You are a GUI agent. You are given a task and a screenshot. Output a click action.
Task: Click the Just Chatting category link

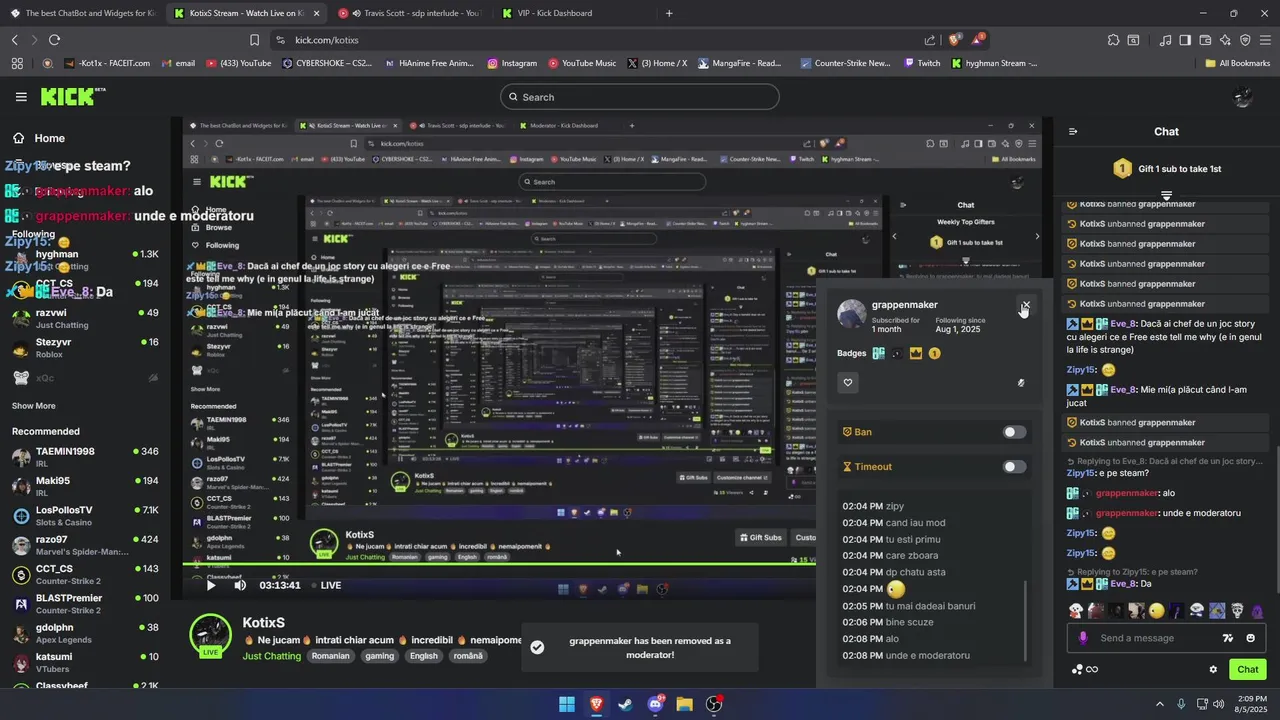pos(271,656)
